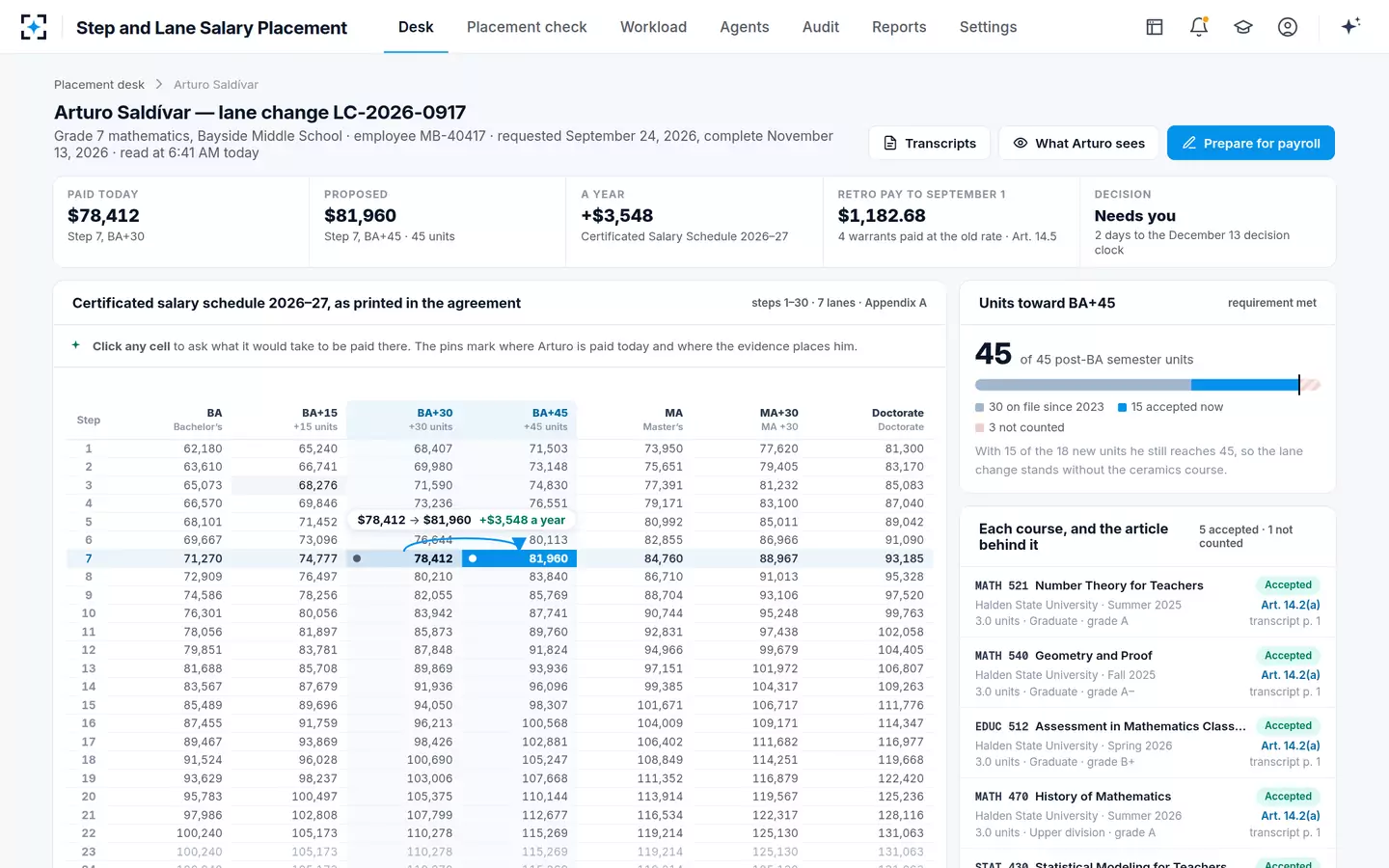
Task: Click the $78,412 → $81,960 tooltip
Action: (x=461, y=520)
